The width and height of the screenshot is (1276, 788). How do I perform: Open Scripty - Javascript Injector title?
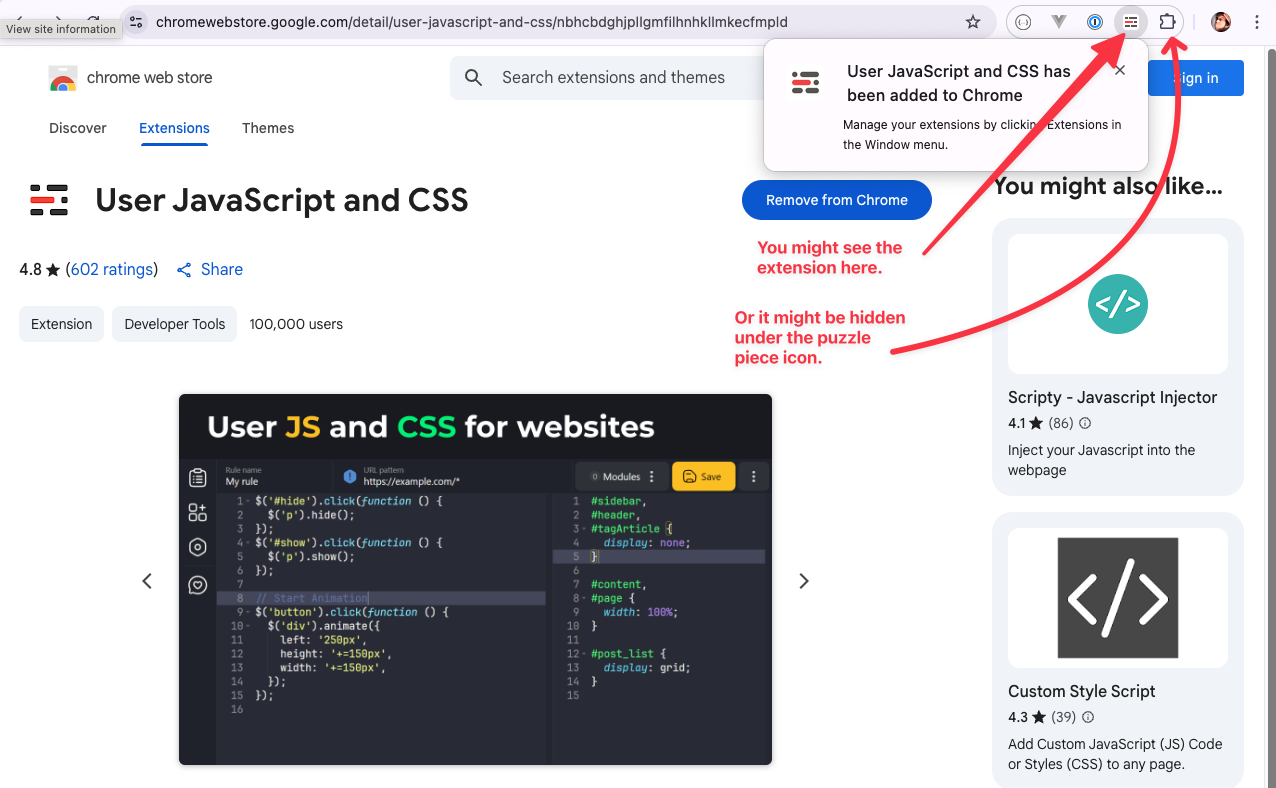[x=1113, y=397]
